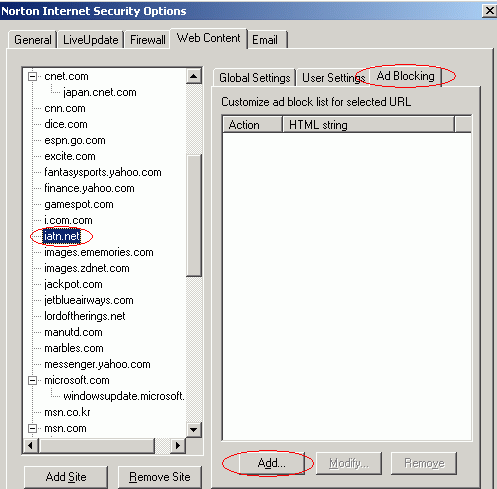This screenshot has width=497, height=489.
Task: Open the General tab
Action: [32, 40]
